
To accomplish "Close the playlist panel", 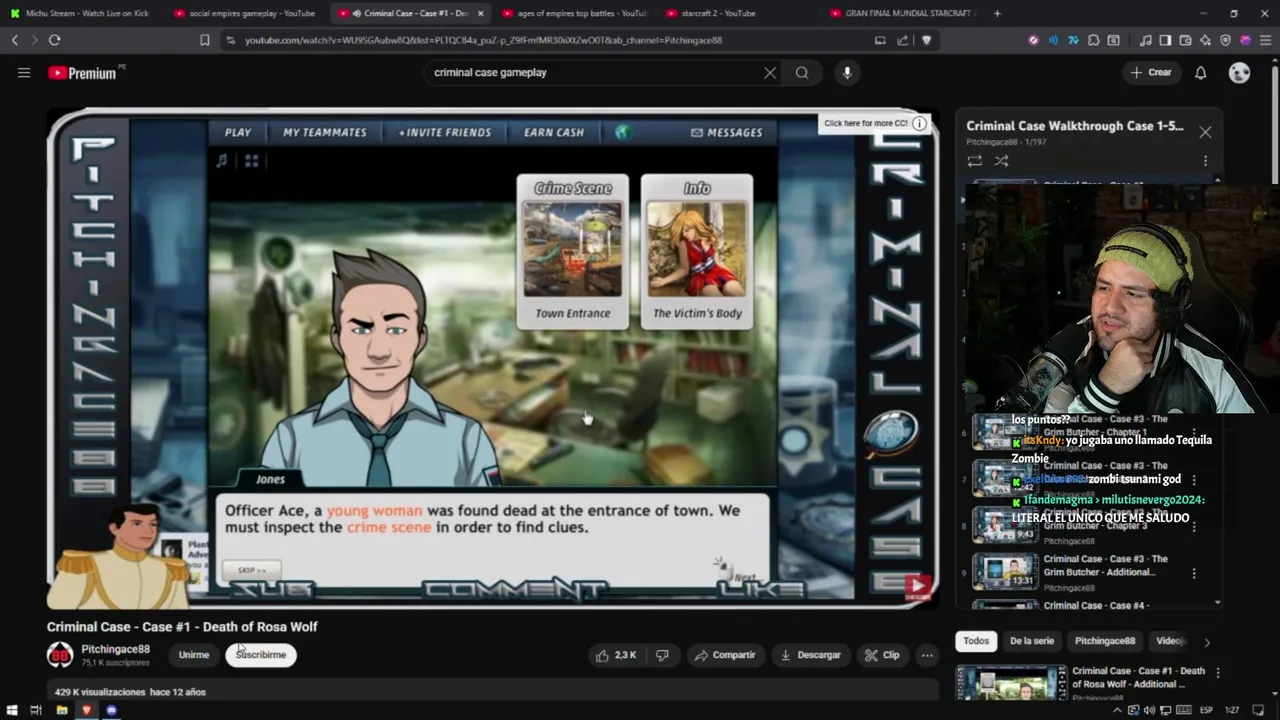I will [x=1205, y=132].
